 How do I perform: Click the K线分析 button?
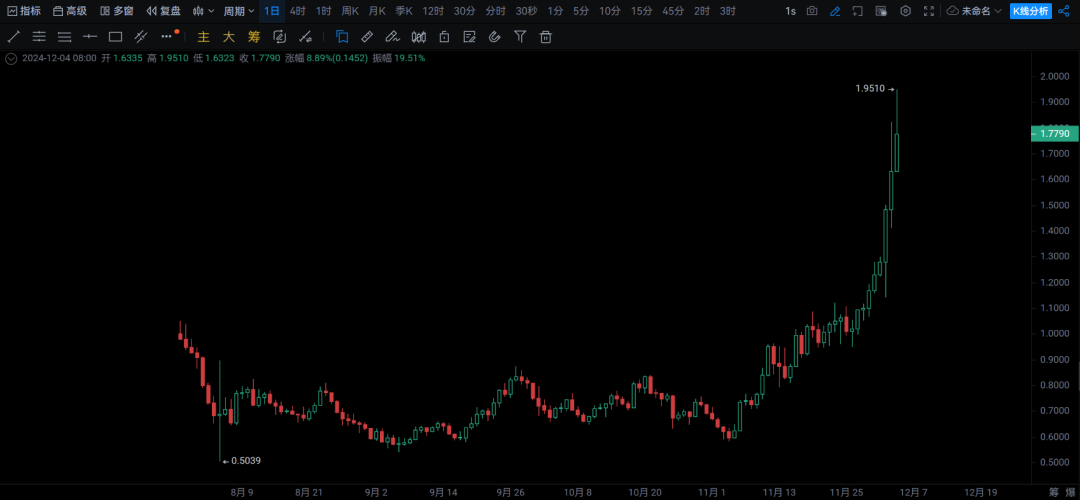(1029, 11)
